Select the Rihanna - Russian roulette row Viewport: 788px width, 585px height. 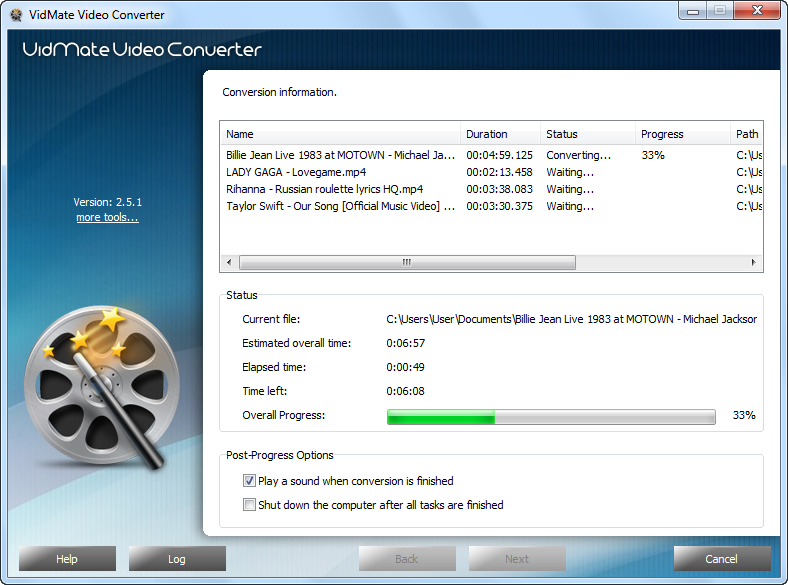tap(491, 189)
